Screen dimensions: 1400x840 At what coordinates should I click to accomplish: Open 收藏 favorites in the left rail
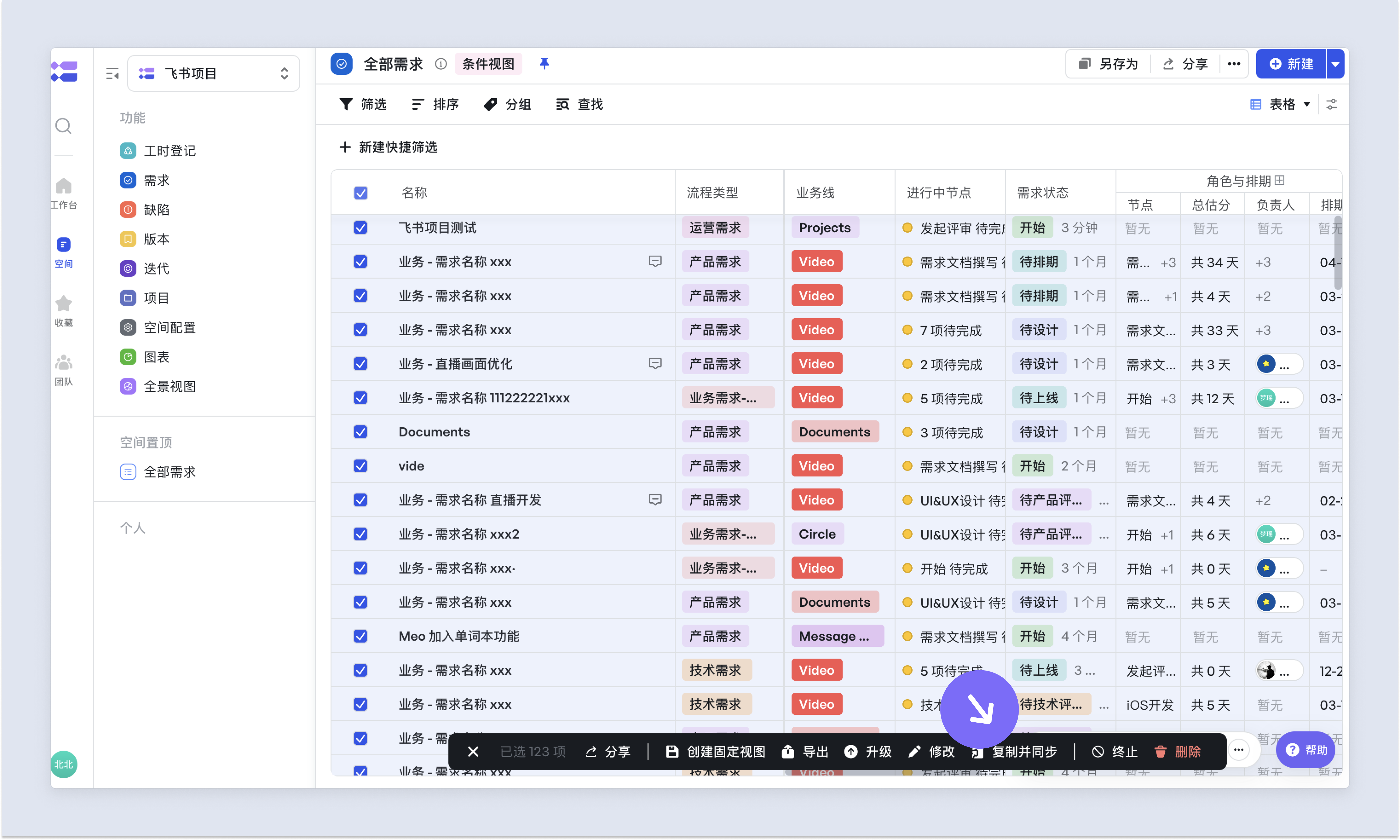point(63,311)
